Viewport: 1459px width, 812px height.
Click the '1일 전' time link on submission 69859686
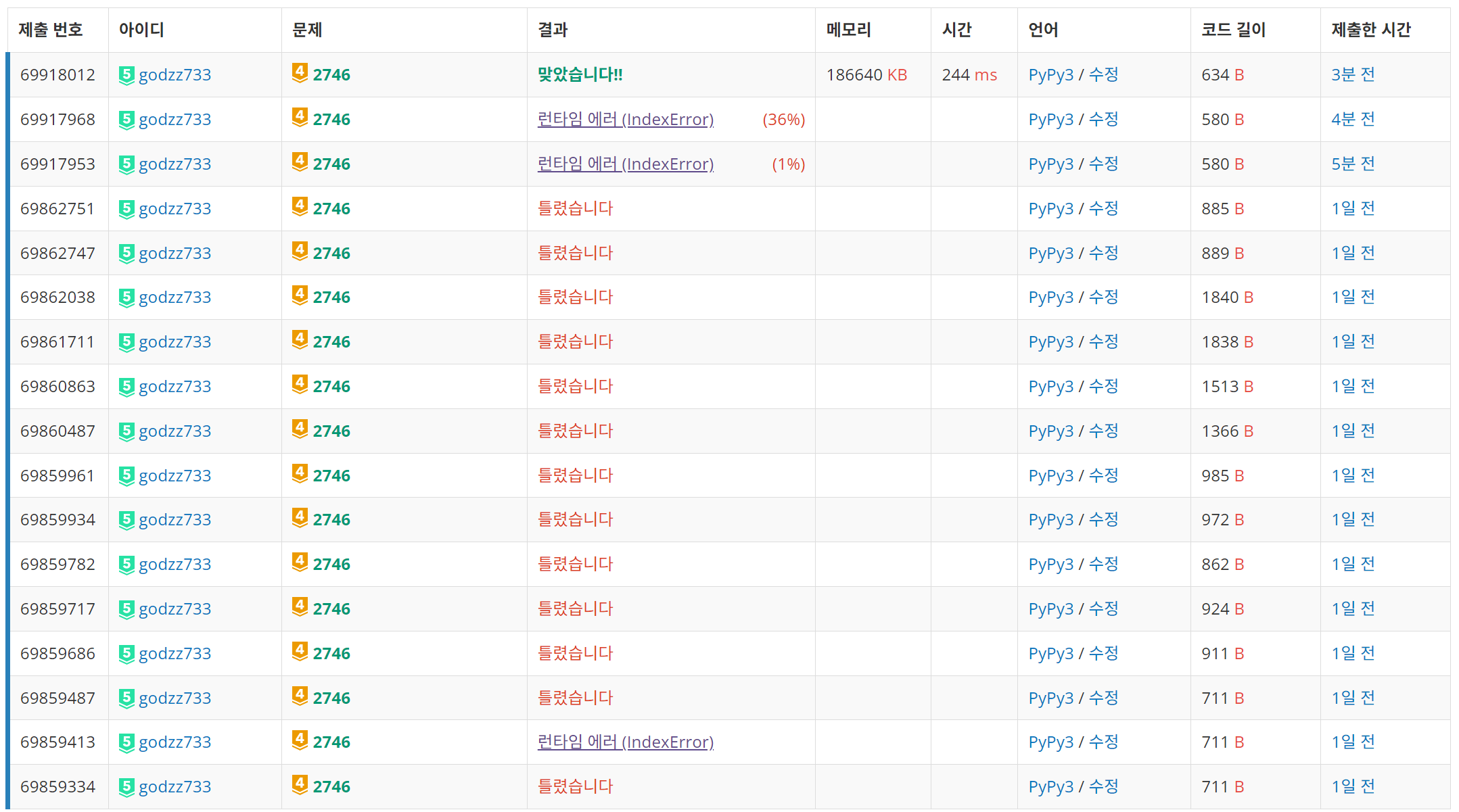pos(1353,654)
